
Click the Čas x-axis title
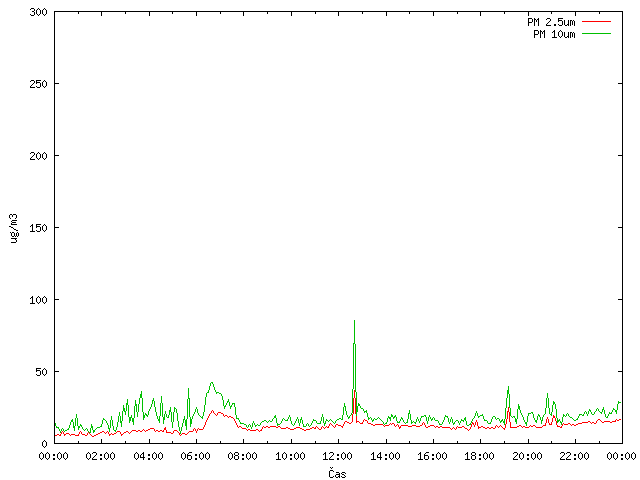(337, 473)
